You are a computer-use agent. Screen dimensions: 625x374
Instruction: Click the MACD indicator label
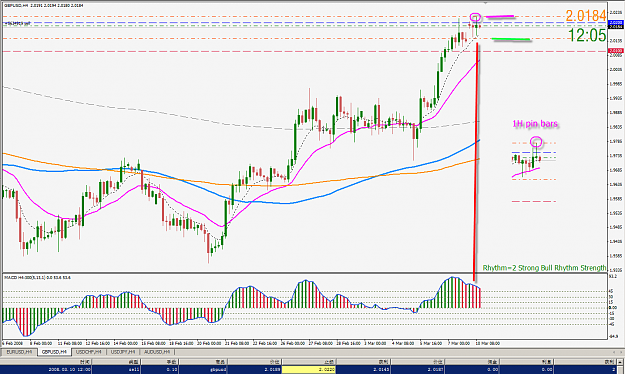37,277
